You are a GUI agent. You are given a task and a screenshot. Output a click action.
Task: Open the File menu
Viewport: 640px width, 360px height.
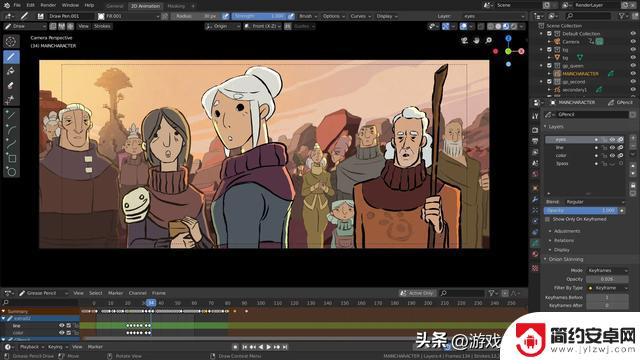(17, 5)
